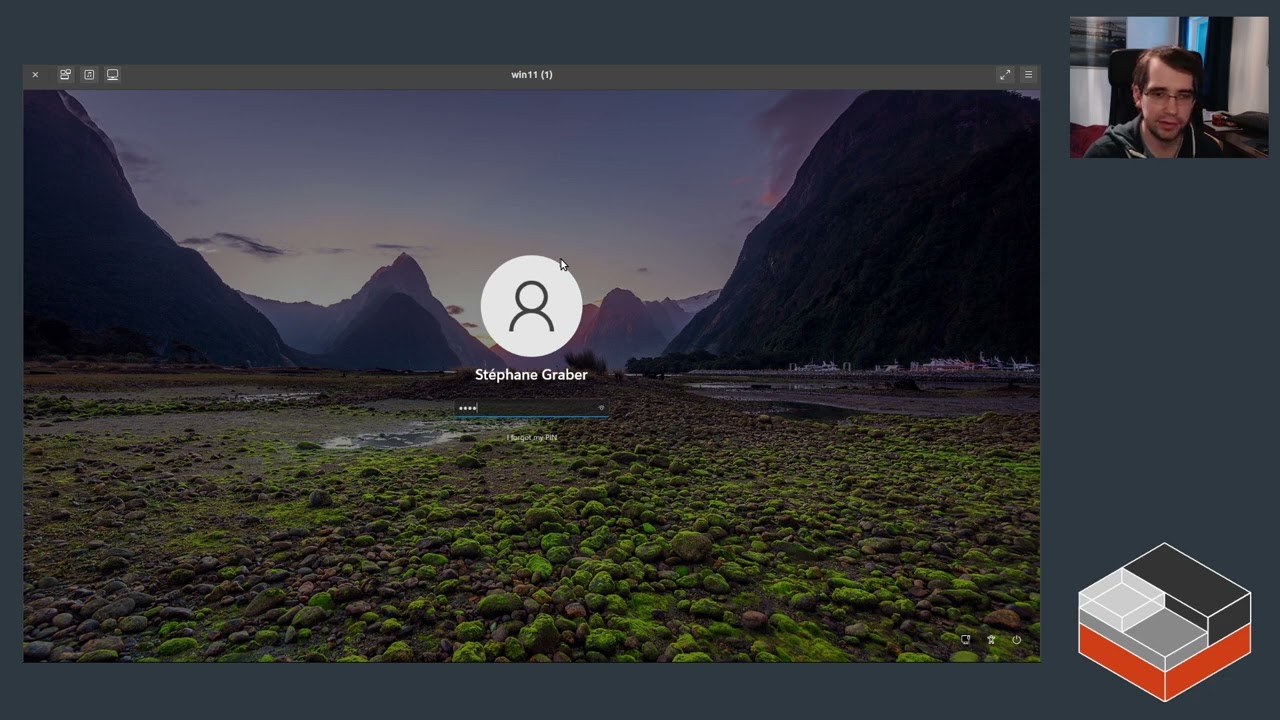Click the user profile avatar circle
Image resolution: width=1280 pixels, height=720 pixels.
click(x=531, y=306)
